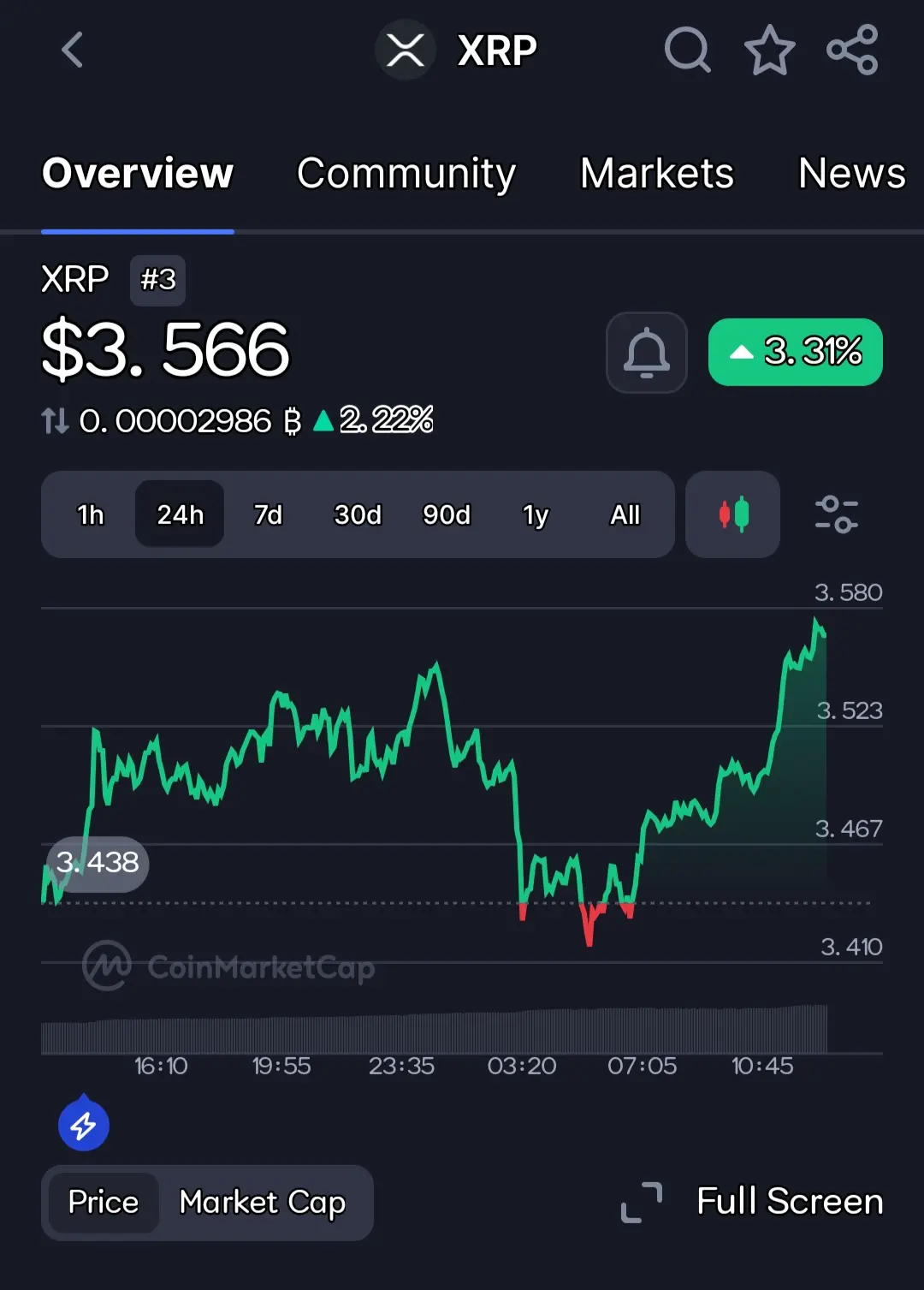This screenshot has height=1290, width=924.
Task: Switch to candlestick chart view
Action: coord(733,514)
